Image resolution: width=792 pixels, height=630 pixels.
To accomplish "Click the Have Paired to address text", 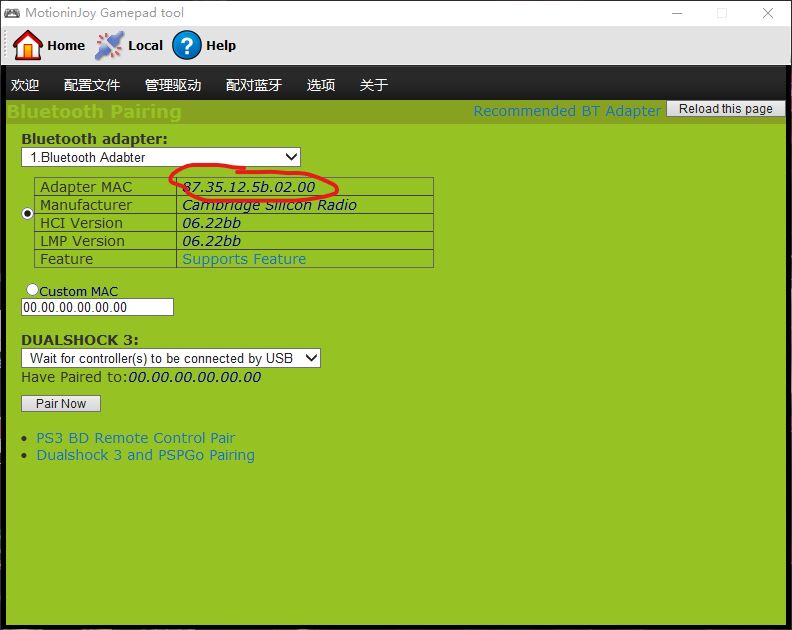I will [194, 377].
